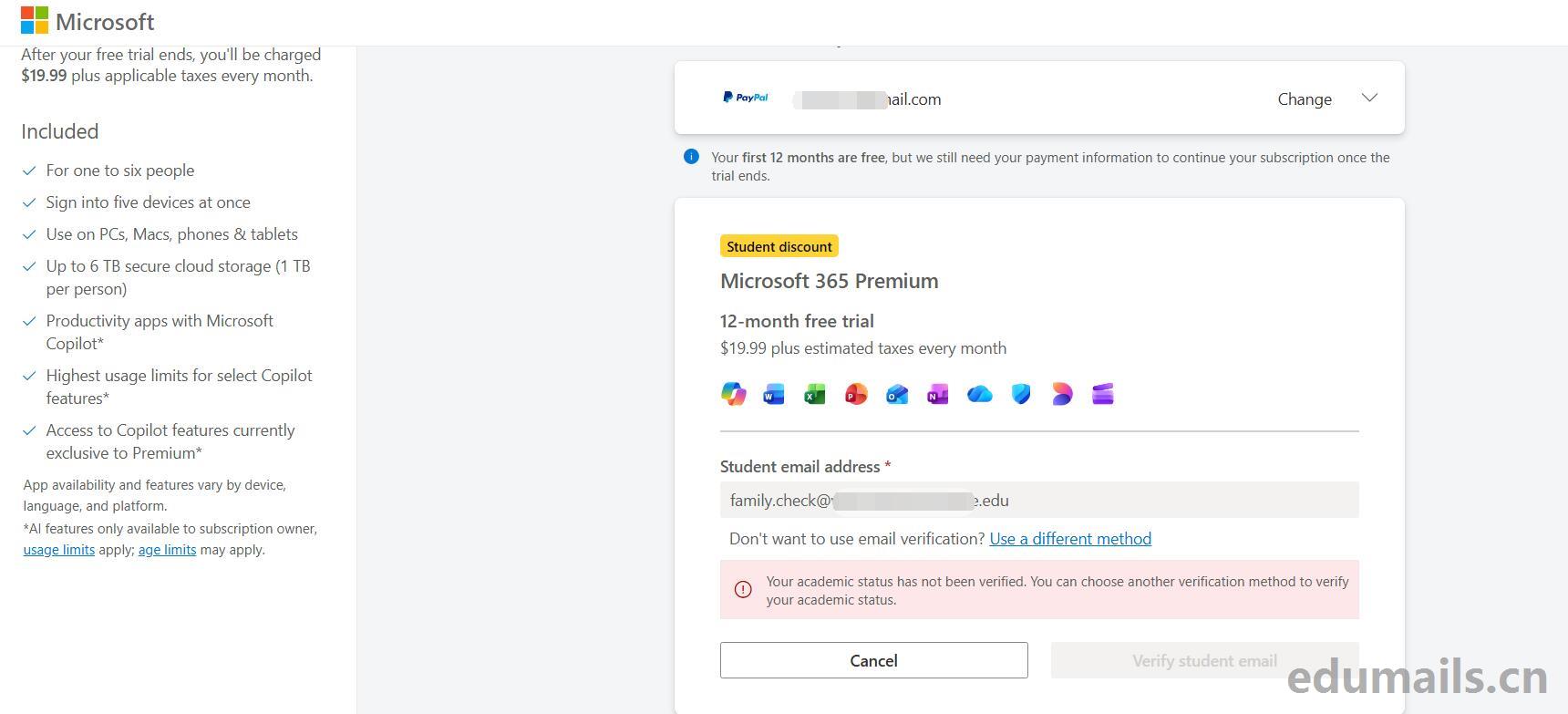Click the Defender shield icon
The width and height of the screenshot is (1568, 714).
coord(1021,394)
